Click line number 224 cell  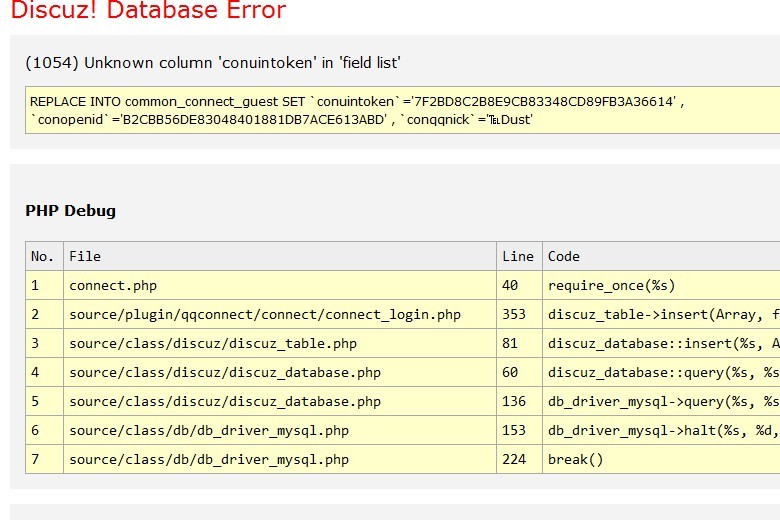pyautogui.click(x=514, y=460)
